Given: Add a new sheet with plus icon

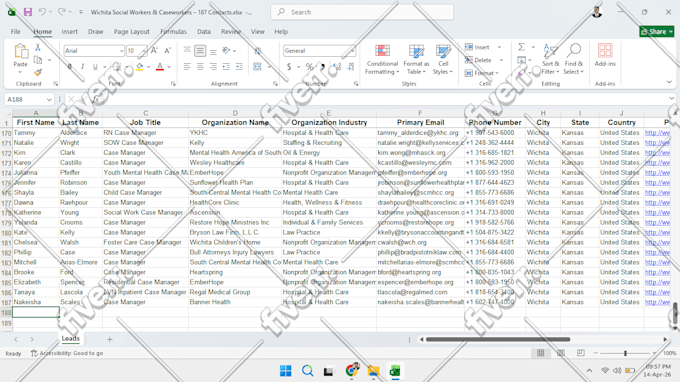Looking at the screenshot, I should click(110, 340).
